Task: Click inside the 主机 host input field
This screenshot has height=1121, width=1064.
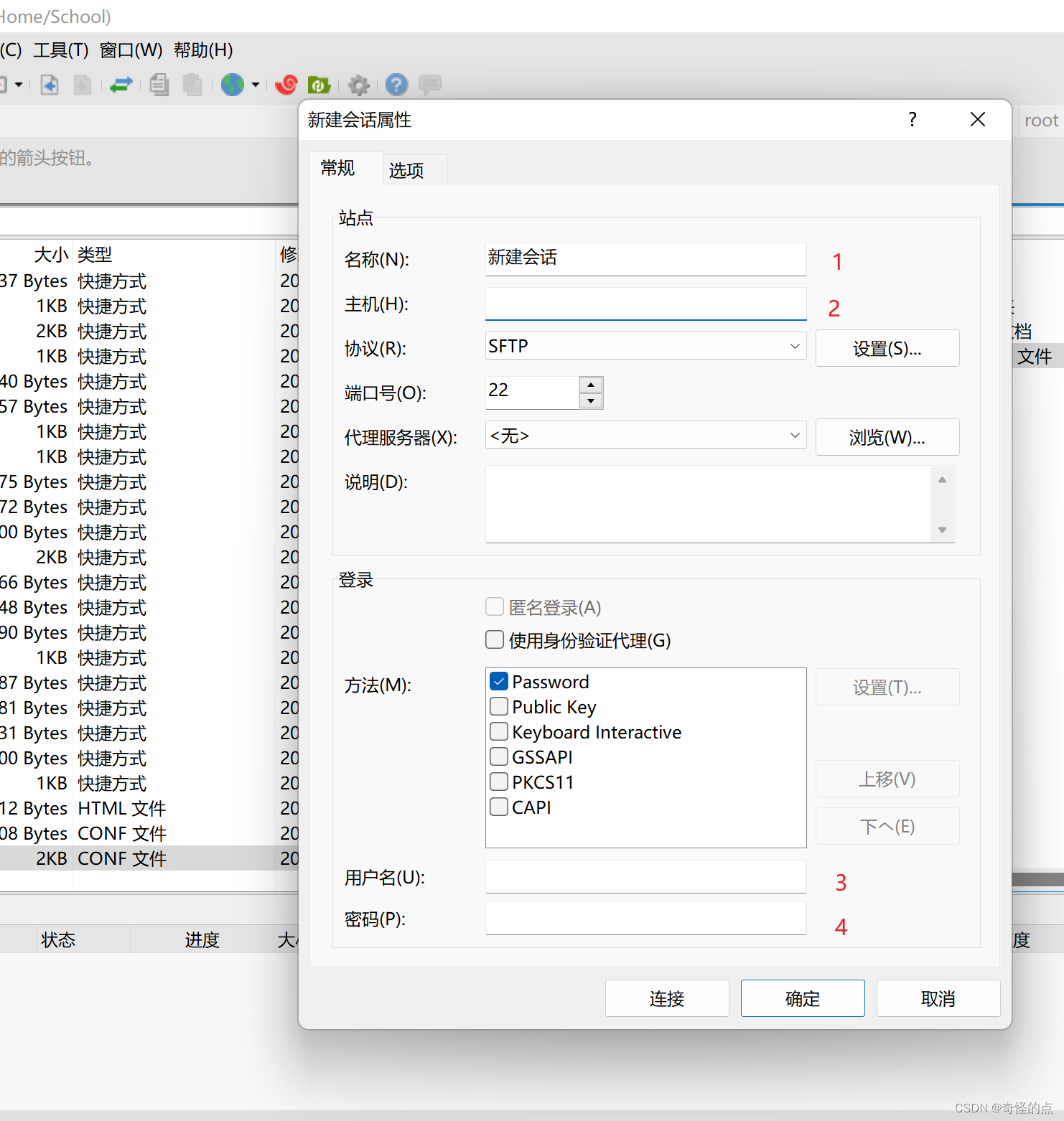Action: click(x=645, y=304)
